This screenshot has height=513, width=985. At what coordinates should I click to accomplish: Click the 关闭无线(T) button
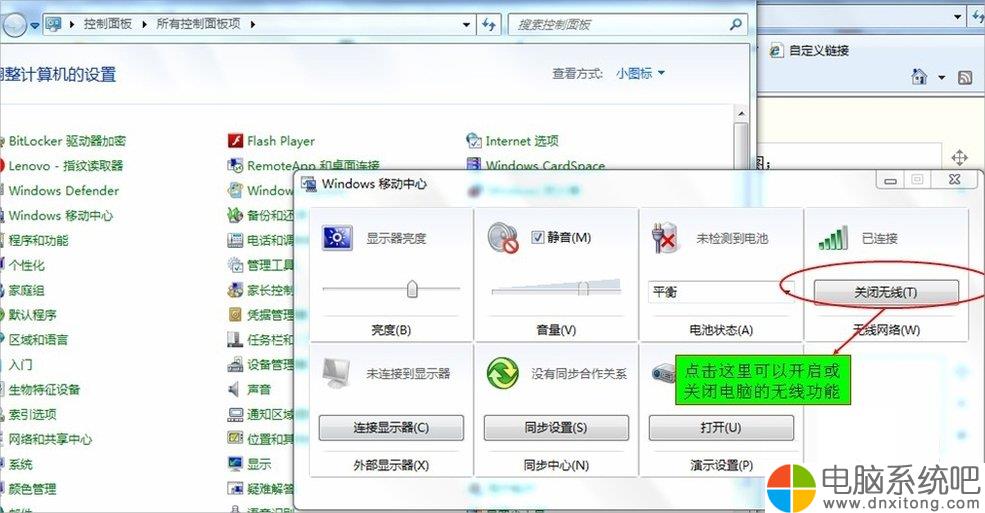tap(886, 292)
